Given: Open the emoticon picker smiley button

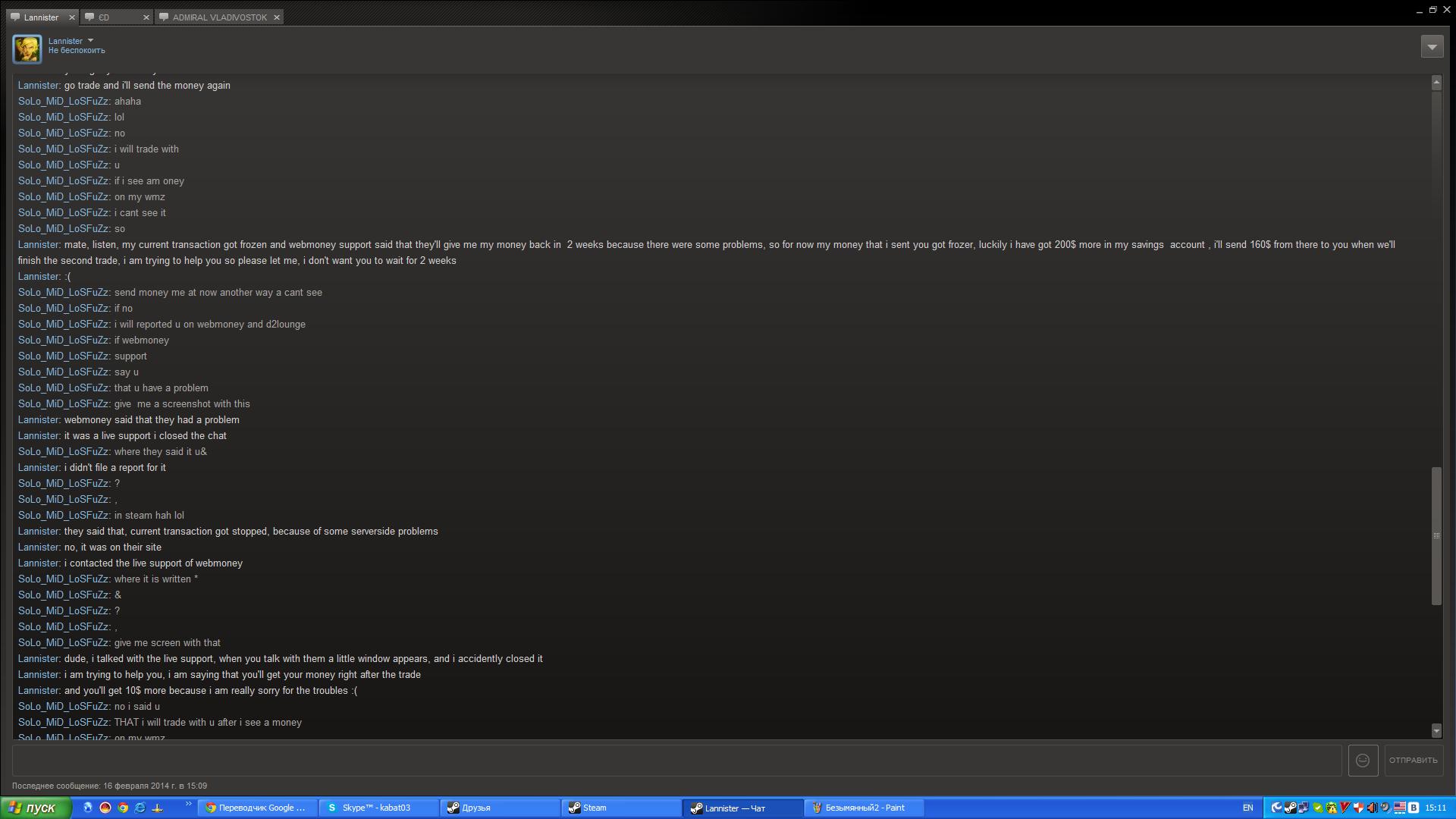Looking at the screenshot, I should [1363, 760].
